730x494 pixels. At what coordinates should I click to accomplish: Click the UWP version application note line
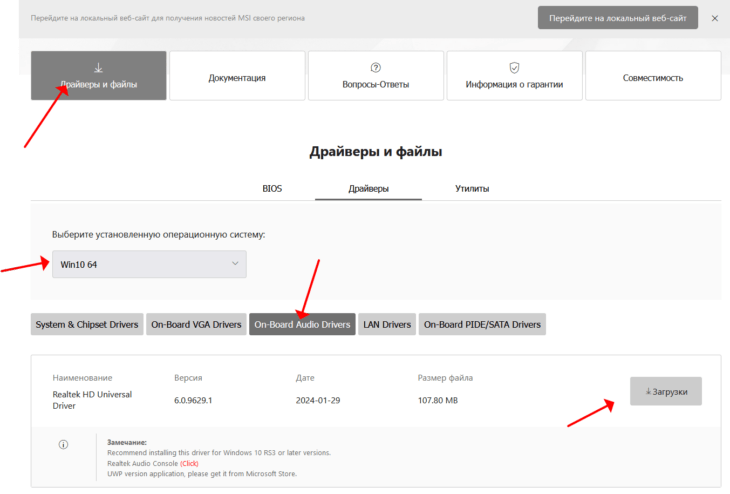point(202,474)
